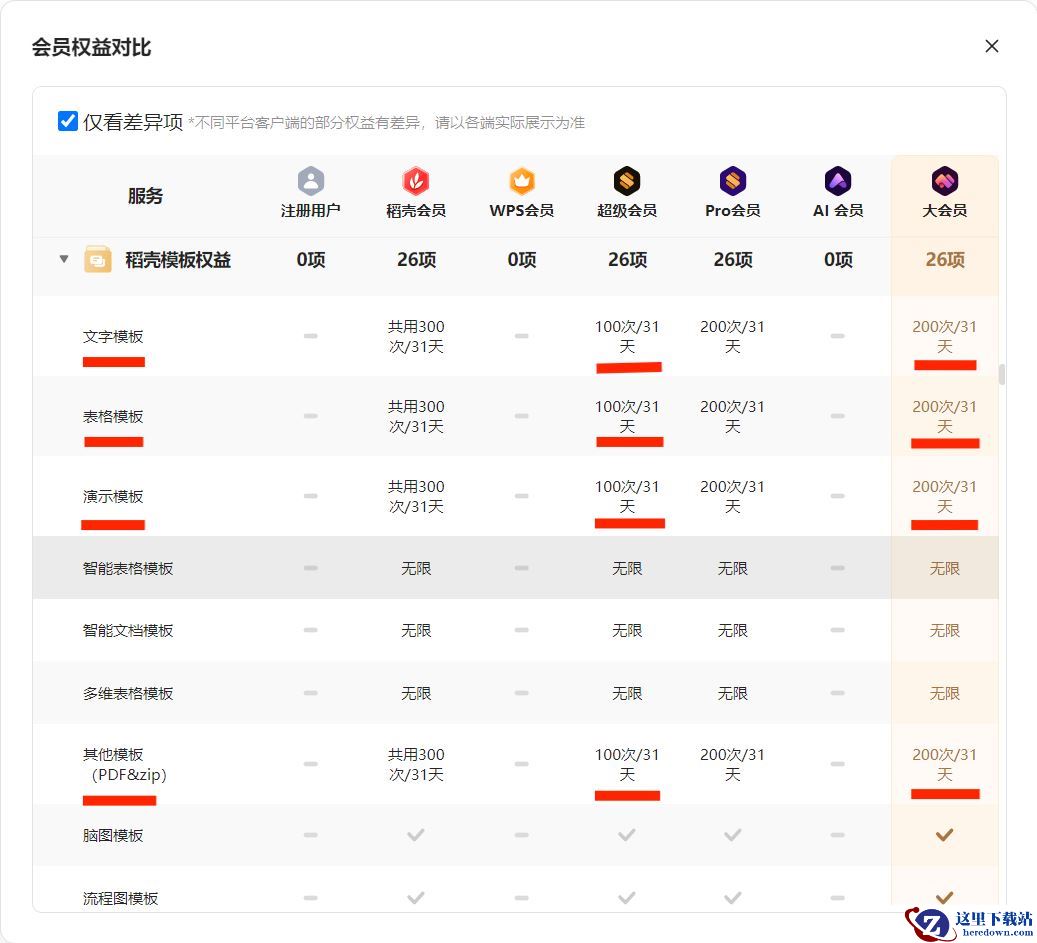Click 稻壳会员 共用300次/31天 in 演示模板 row
The width and height of the screenshot is (1037, 943).
tap(416, 497)
